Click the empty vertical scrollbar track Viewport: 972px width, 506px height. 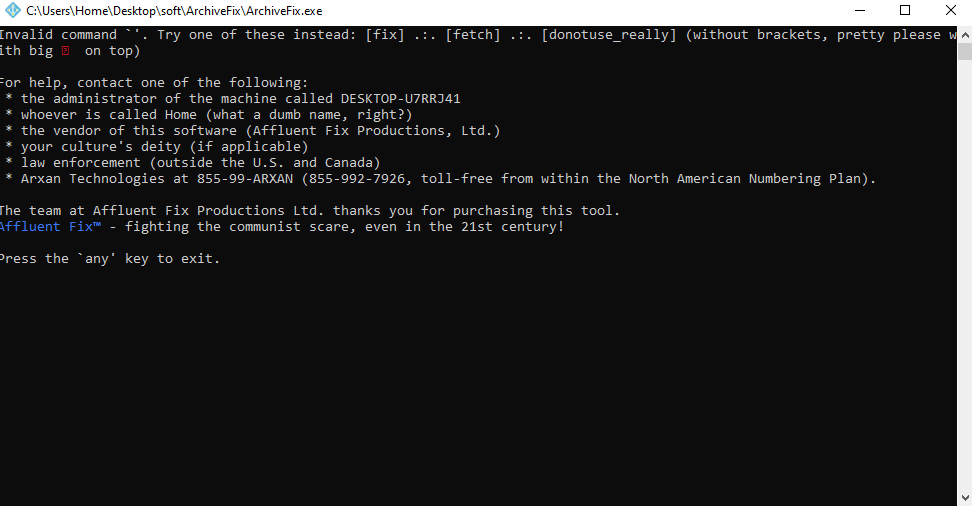tap(965, 275)
